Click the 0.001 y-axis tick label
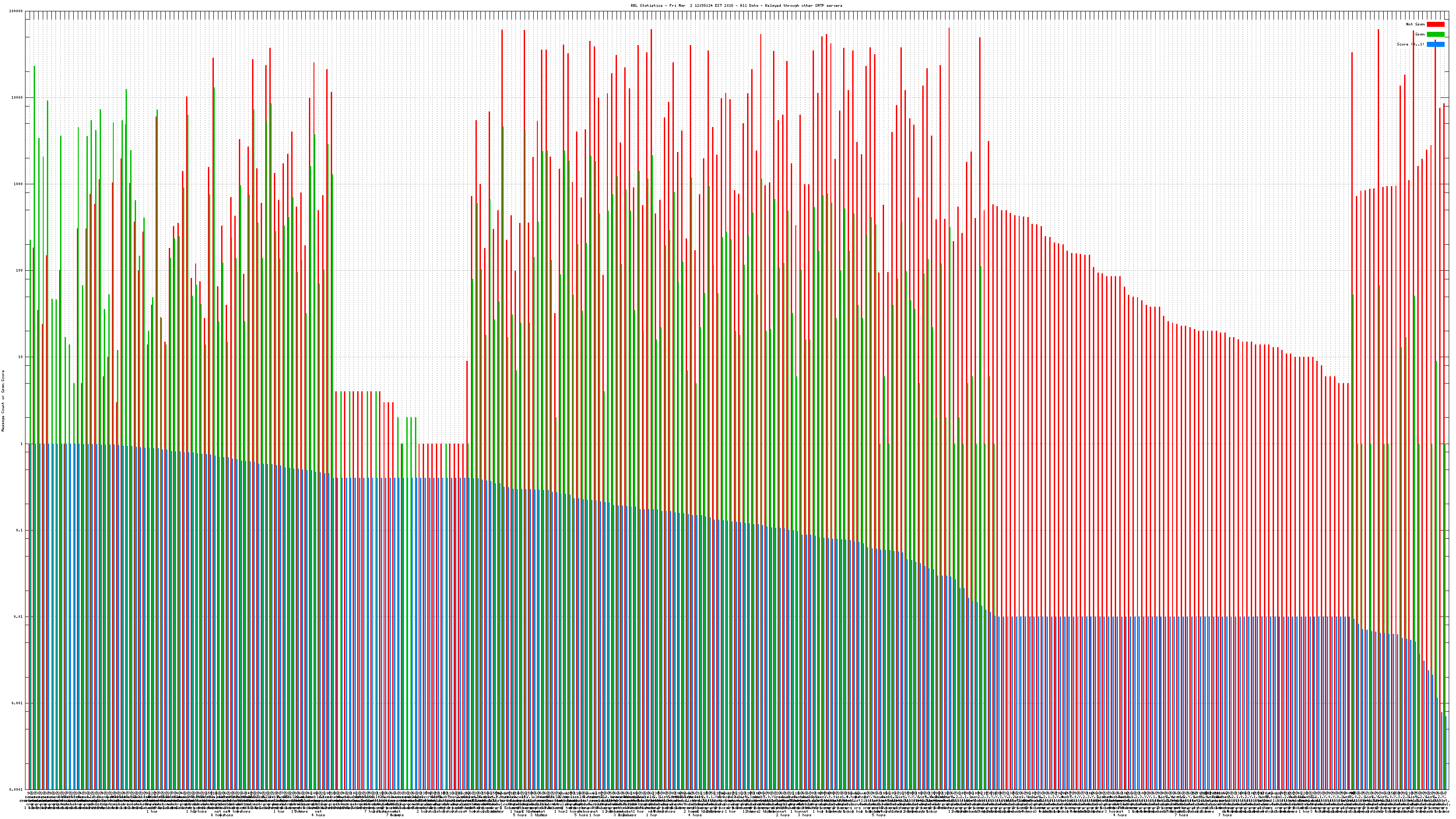Screen dimensions: 1456x819 18,703
